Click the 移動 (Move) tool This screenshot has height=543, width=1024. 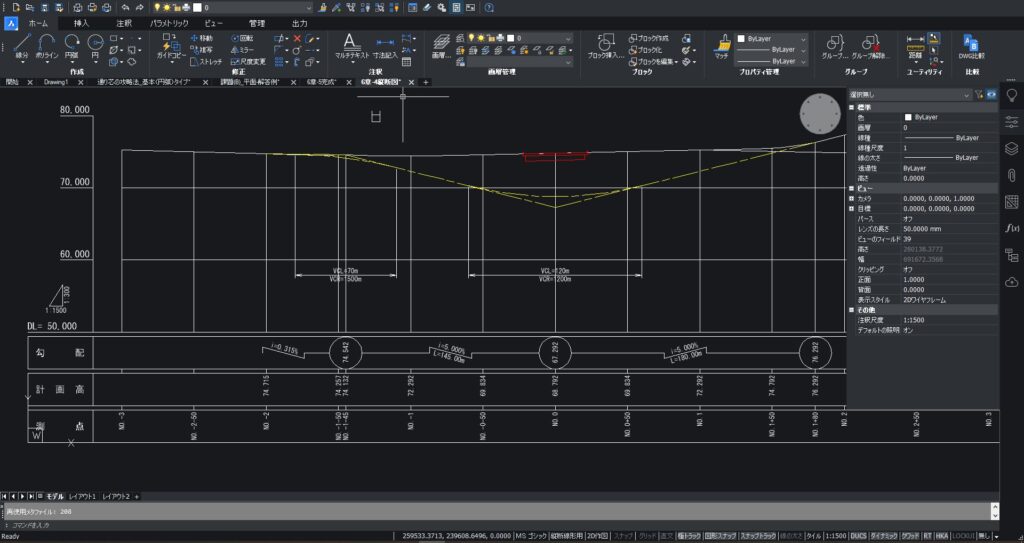point(202,39)
